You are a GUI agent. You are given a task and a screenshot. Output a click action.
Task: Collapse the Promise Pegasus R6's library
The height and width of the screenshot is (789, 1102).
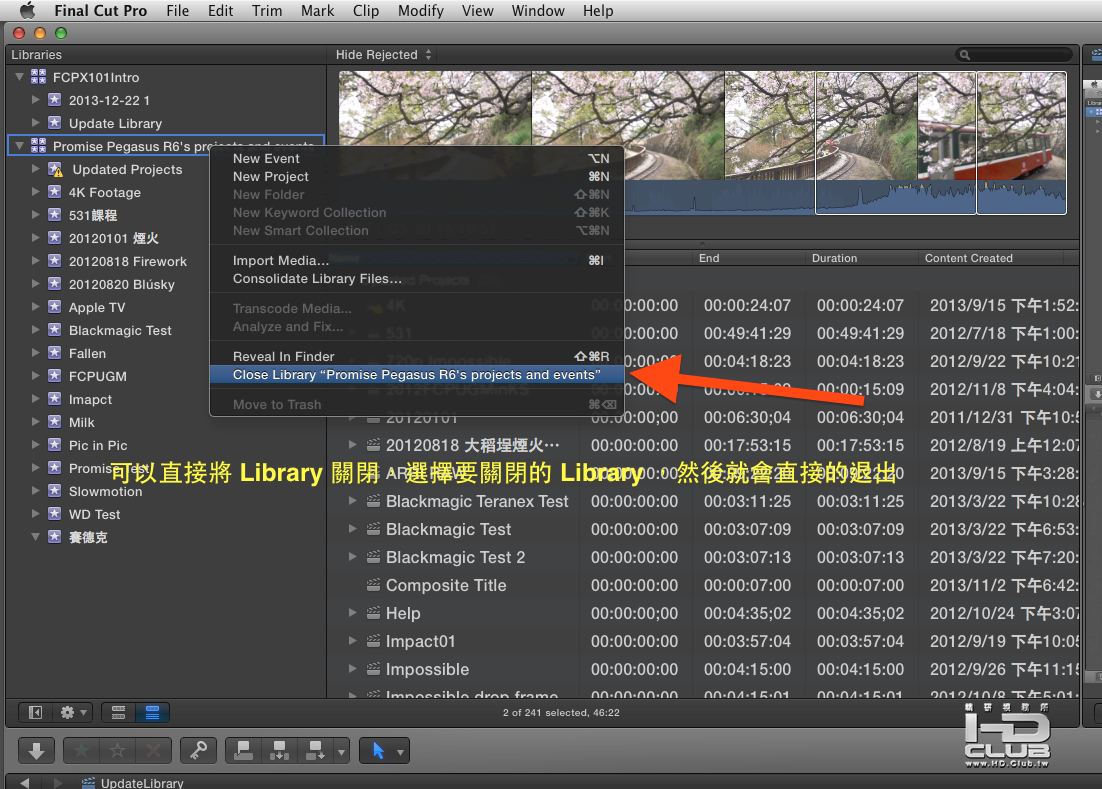click(20, 145)
